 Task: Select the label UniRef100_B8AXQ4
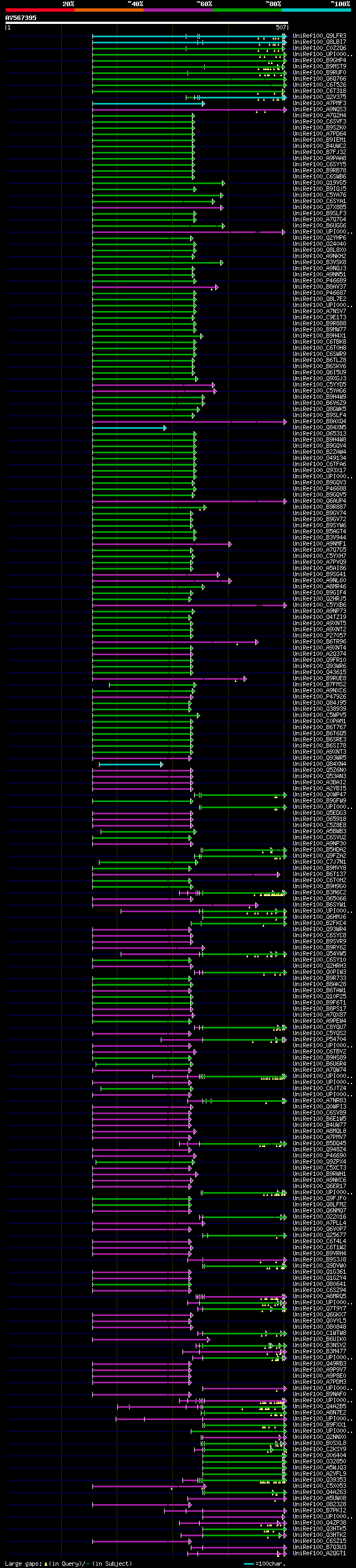coord(319,421)
